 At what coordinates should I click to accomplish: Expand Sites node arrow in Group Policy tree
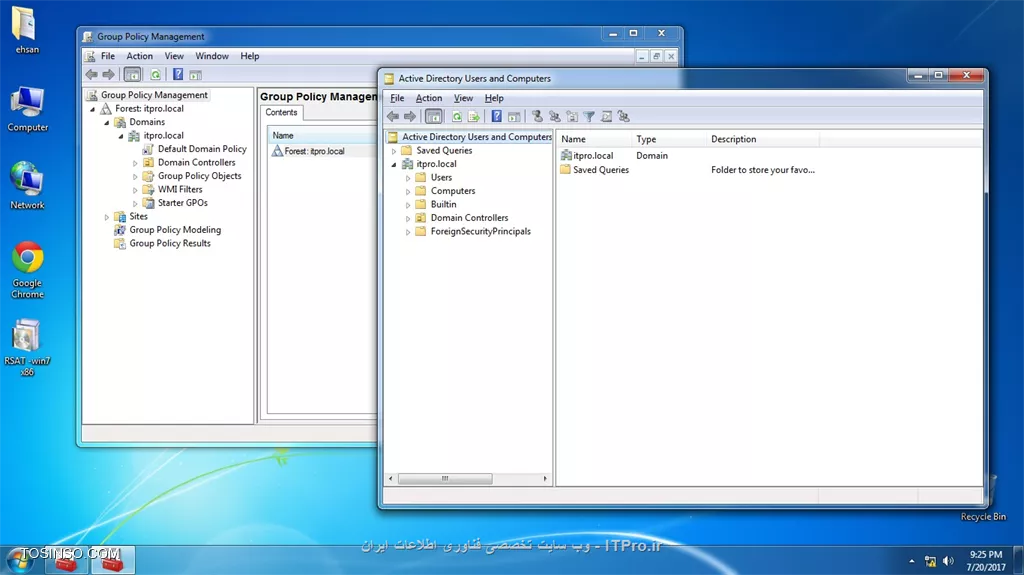click(107, 217)
